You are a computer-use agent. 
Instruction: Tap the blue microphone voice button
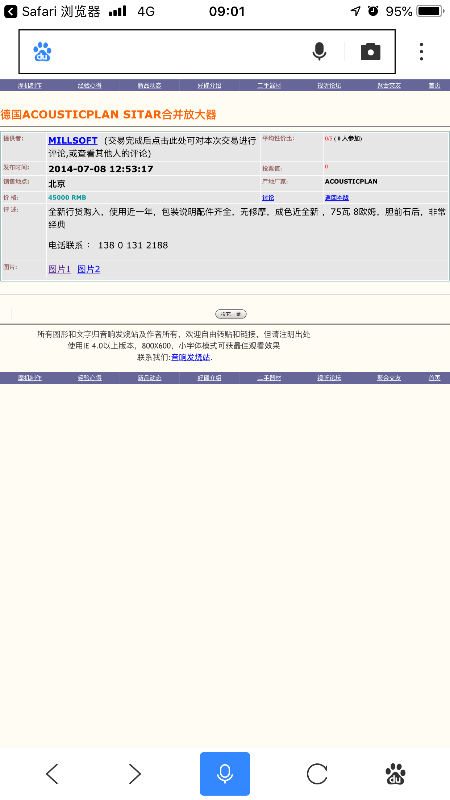[x=225, y=774]
